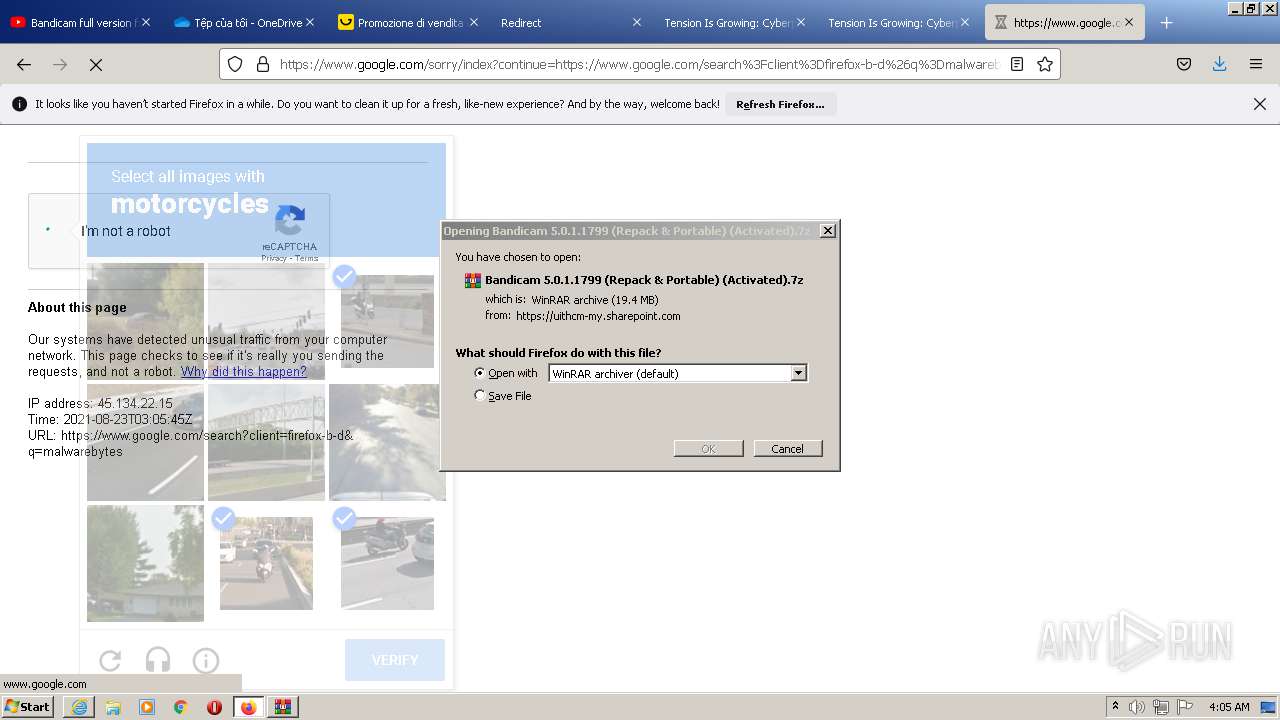Dismiss the Refresh Firefox notification bar
1280x720 pixels.
[1260, 104]
